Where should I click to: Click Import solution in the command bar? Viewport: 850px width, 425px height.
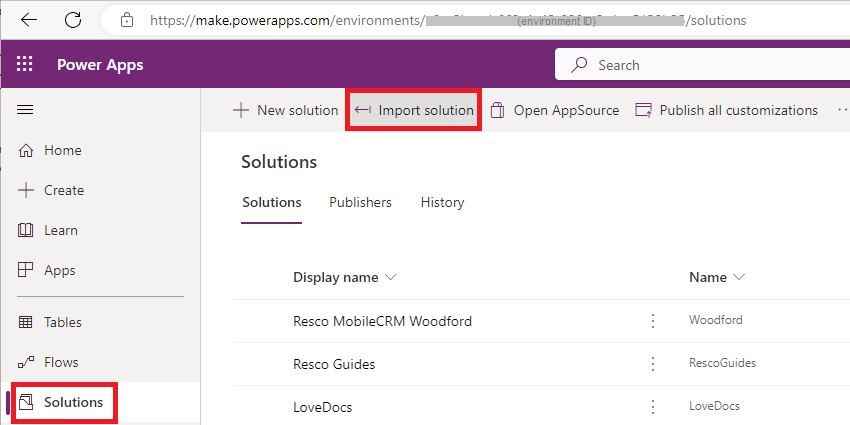click(x=414, y=110)
